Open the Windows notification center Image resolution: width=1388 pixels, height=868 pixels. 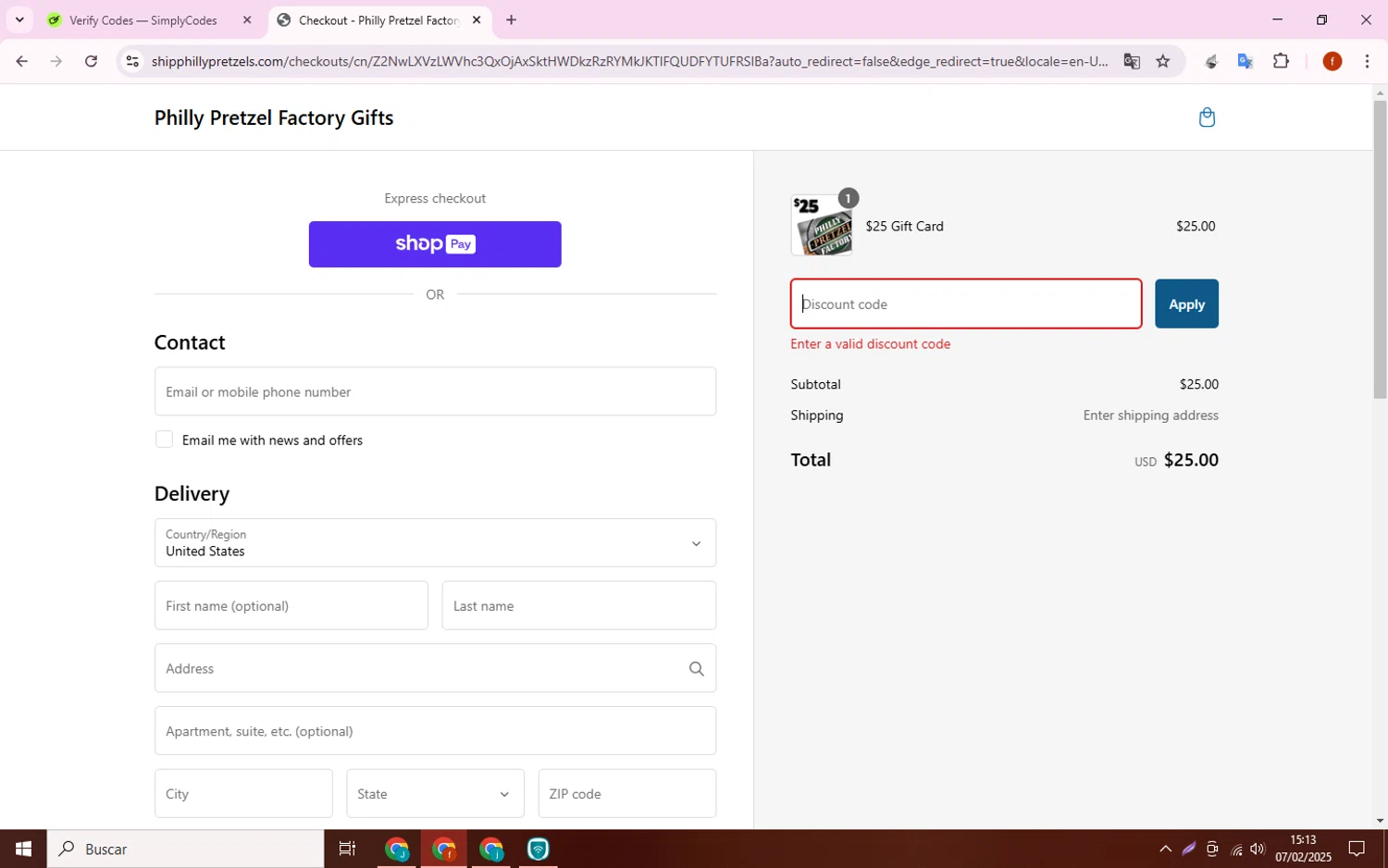click(1357, 849)
